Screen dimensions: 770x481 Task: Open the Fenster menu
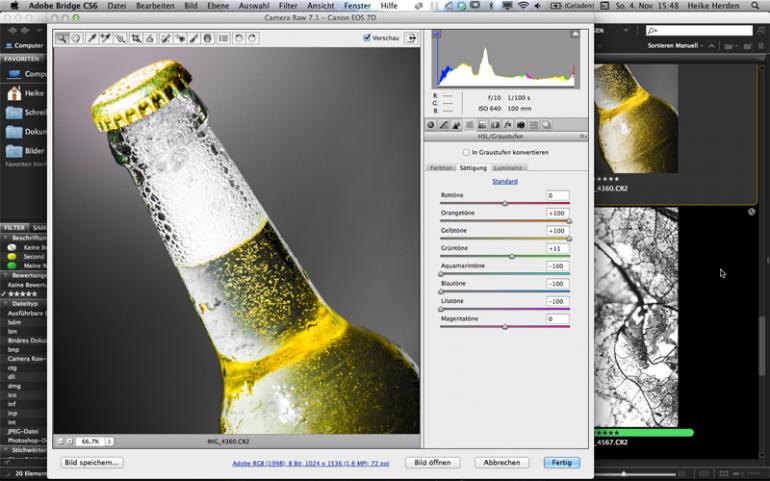pos(357,6)
